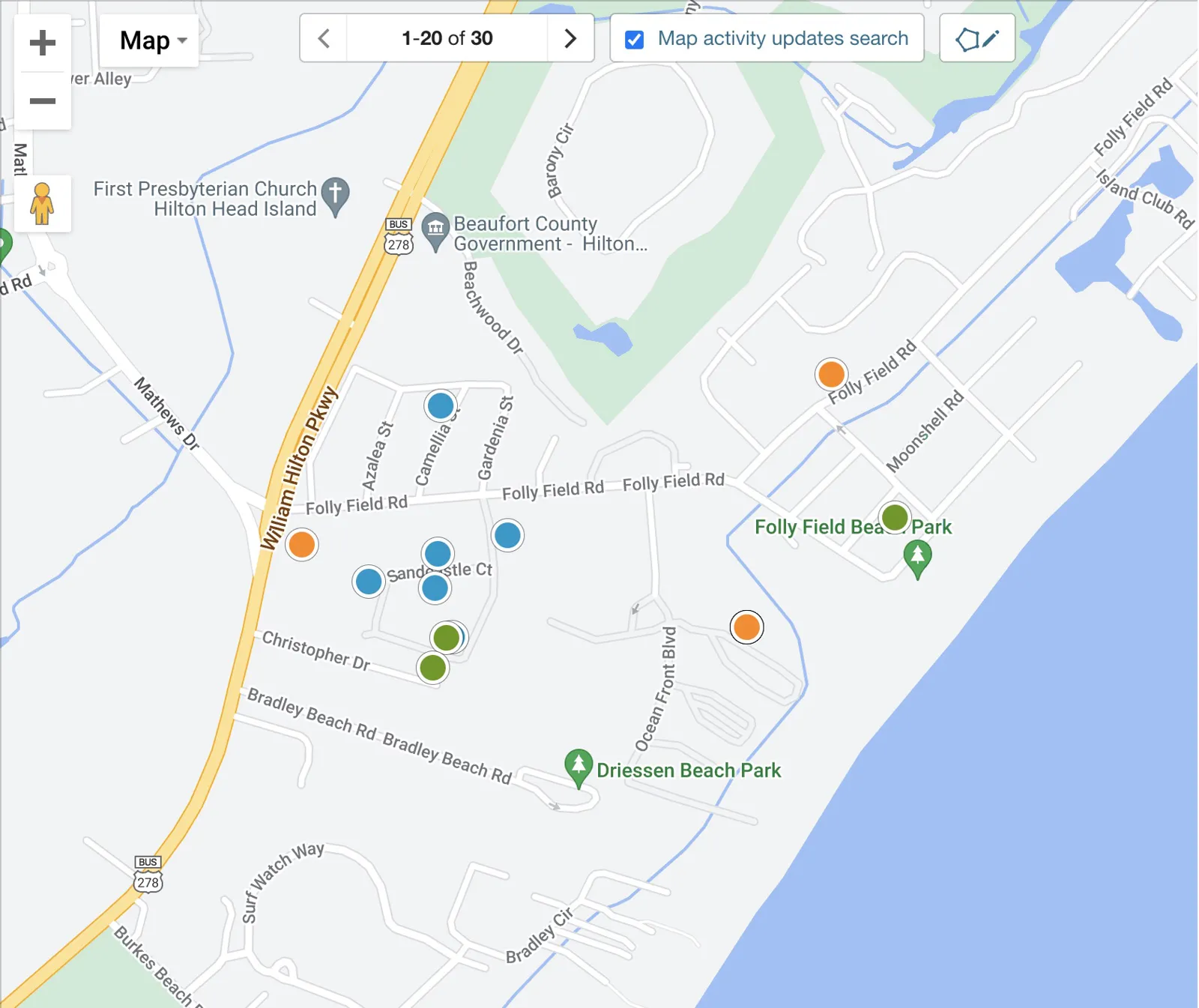Screen dimensions: 1199x1008
Task: Zoom in on the map
Action: 43,43
